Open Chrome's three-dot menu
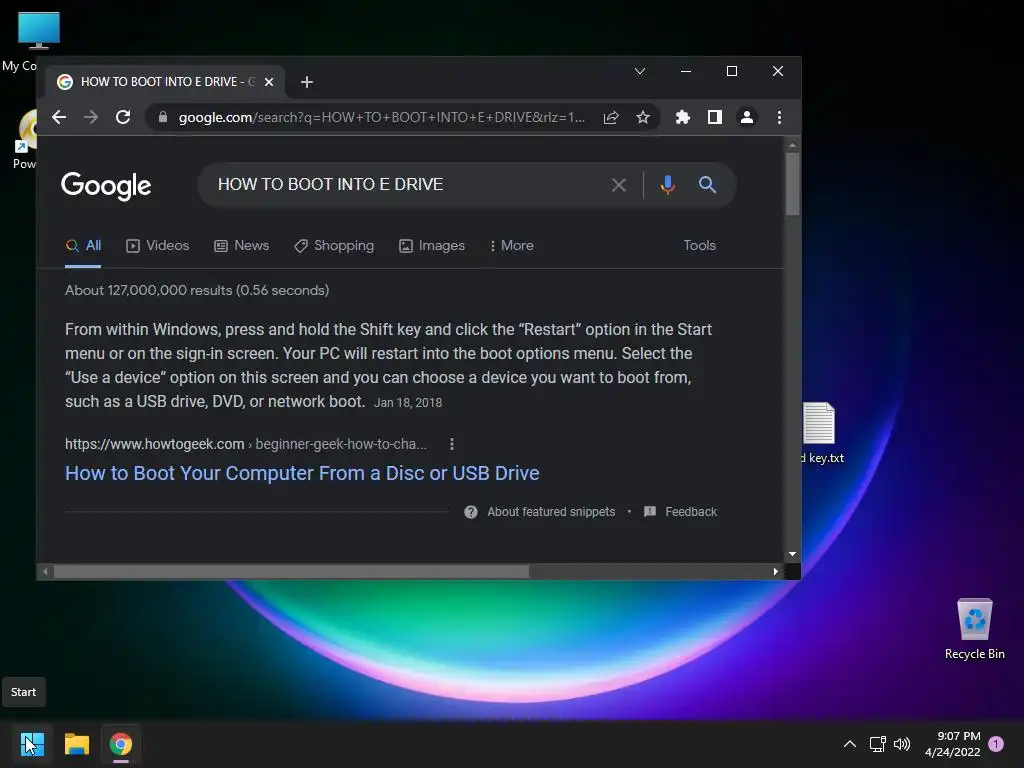The height and width of the screenshot is (768, 1024). [779, 117]
